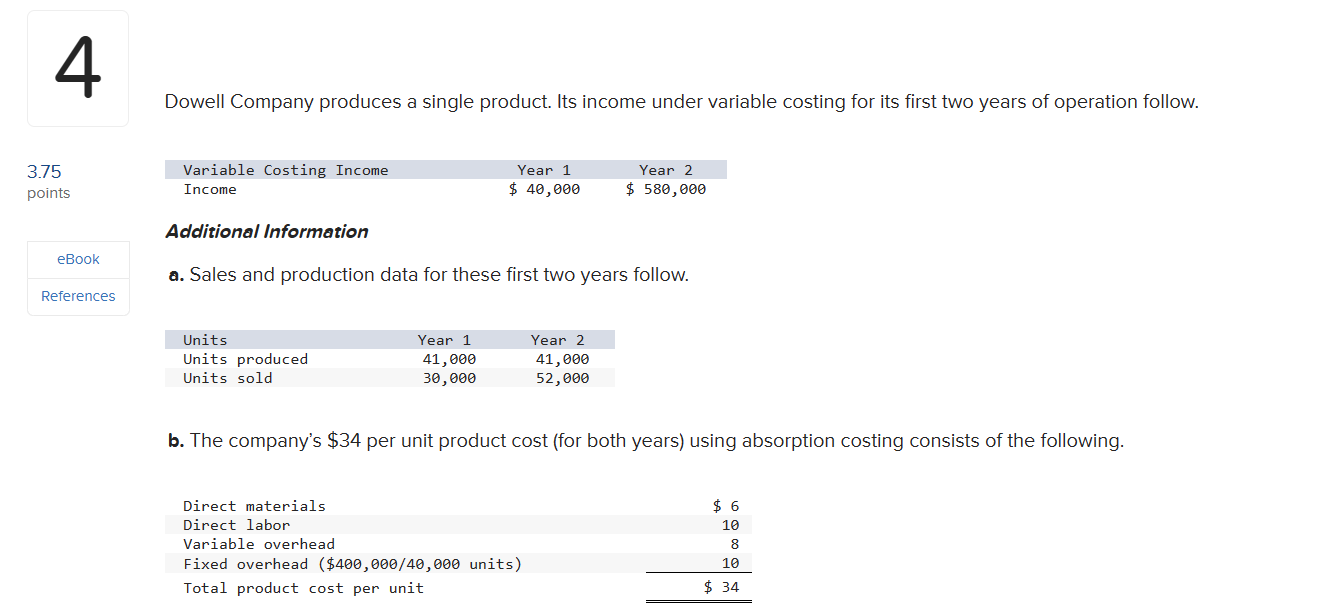The height and width of the screenshot is (611, 1325).
Task: Select the question number 4 box
Action: click(78, 68)
